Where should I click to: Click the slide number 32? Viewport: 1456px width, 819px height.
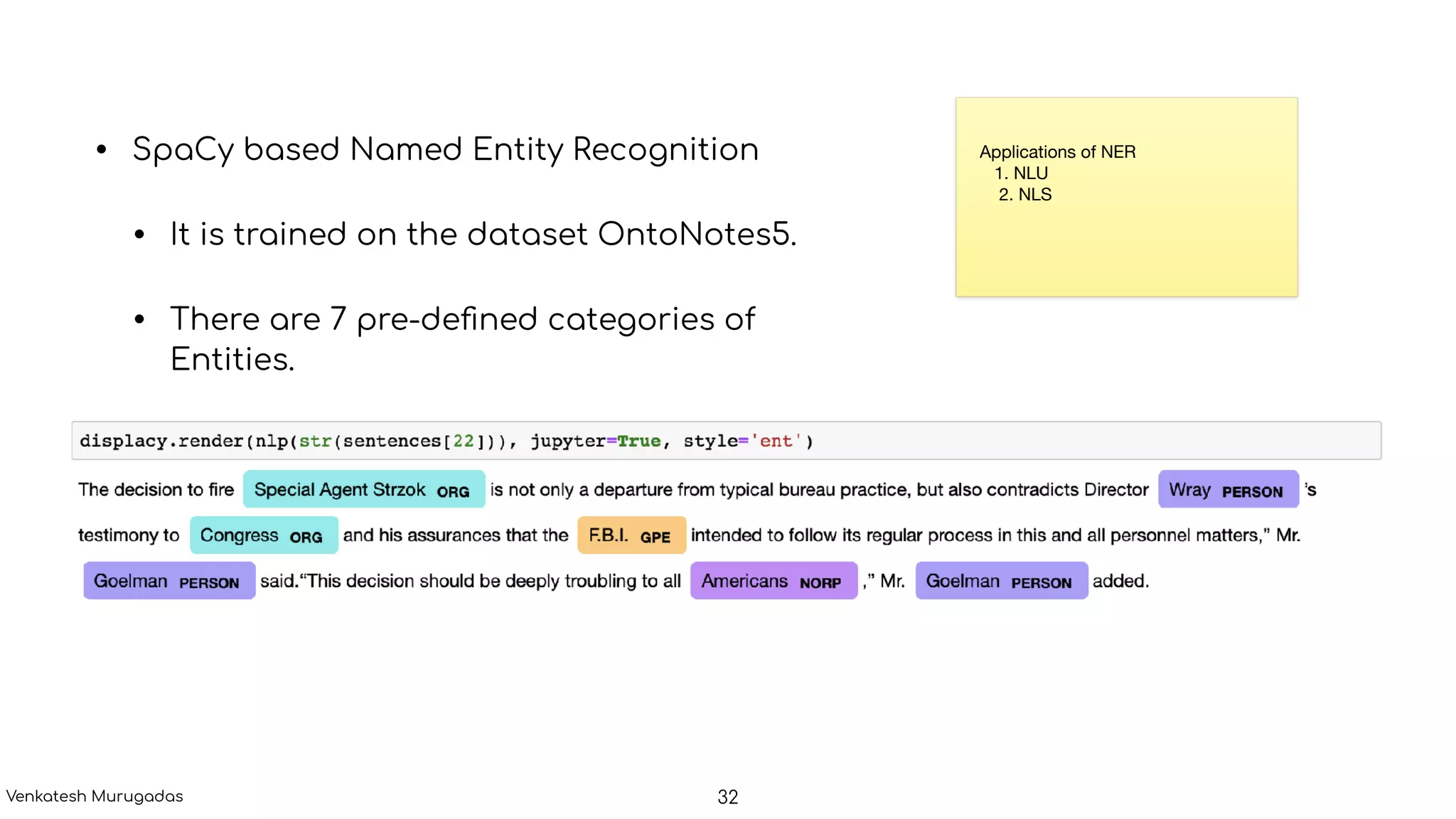[727, 797]
